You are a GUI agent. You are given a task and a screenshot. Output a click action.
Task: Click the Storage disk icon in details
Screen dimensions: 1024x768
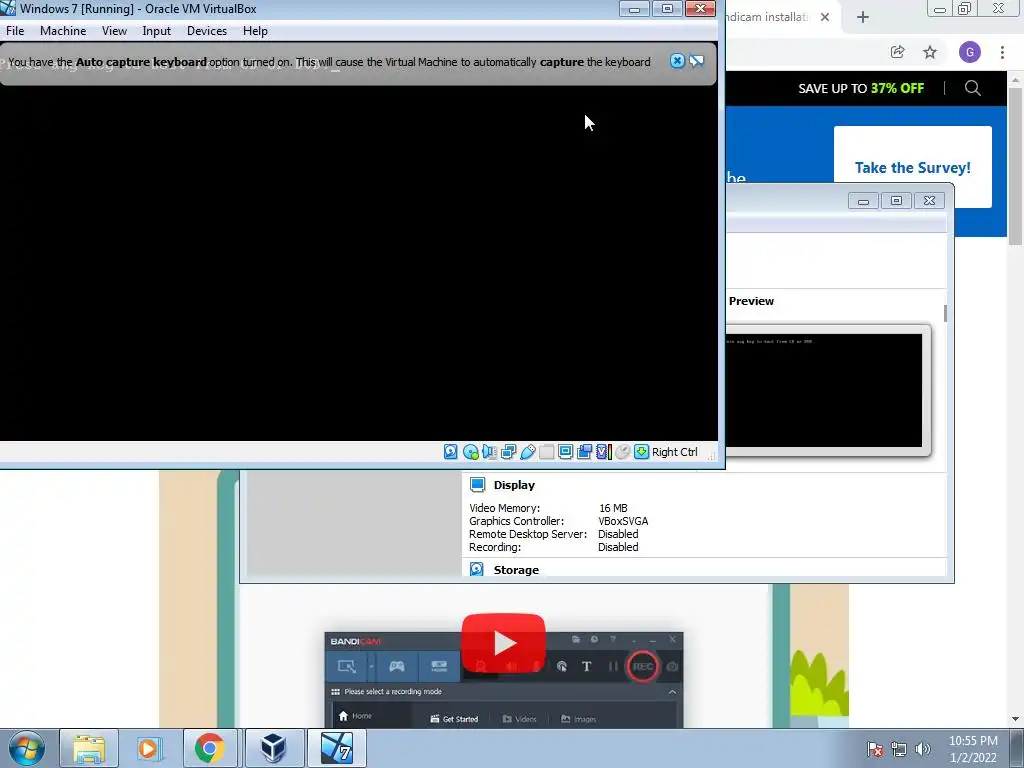(477, 569)
